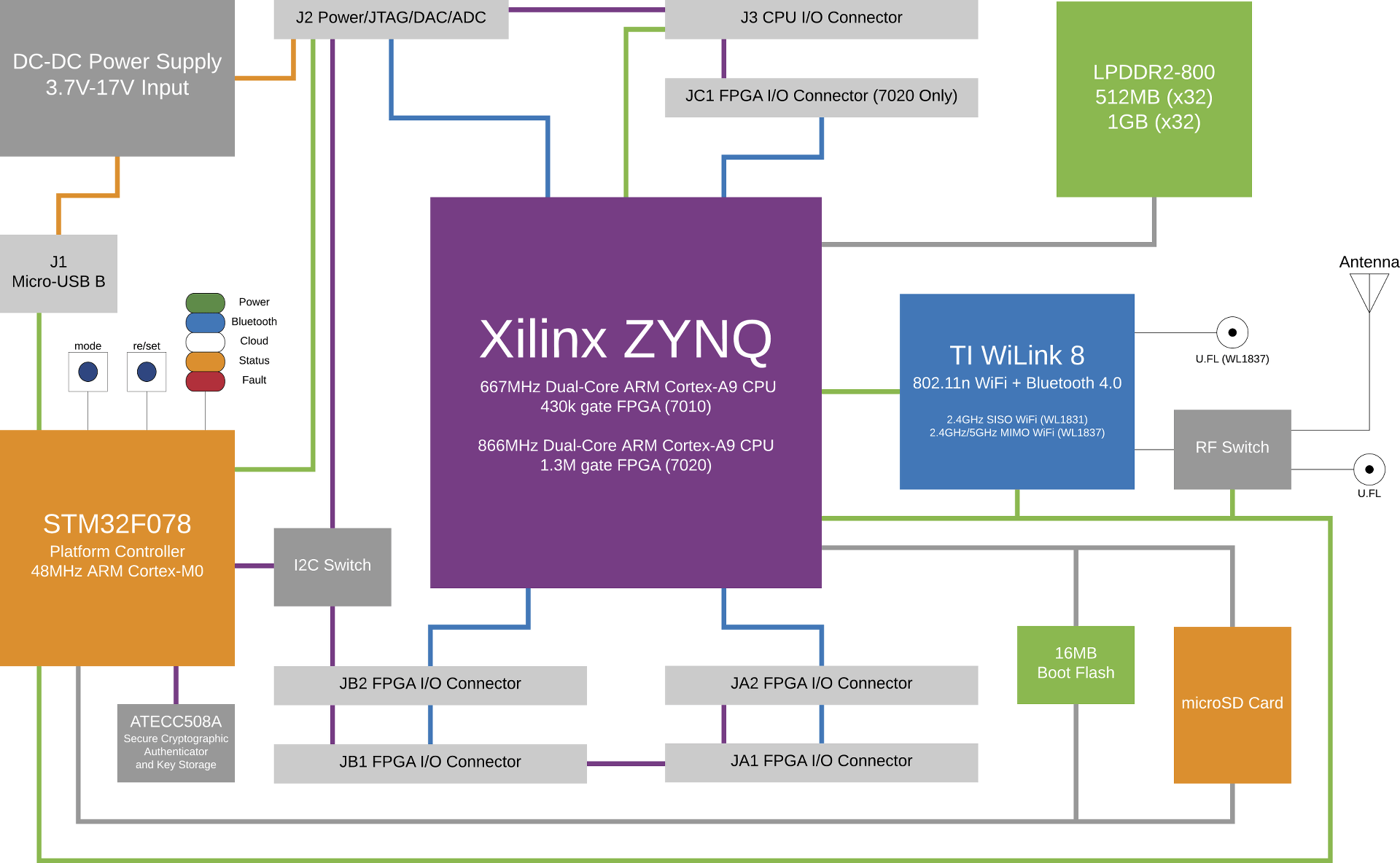Select the Xilinx ZYNQ block

coord(626,392)
